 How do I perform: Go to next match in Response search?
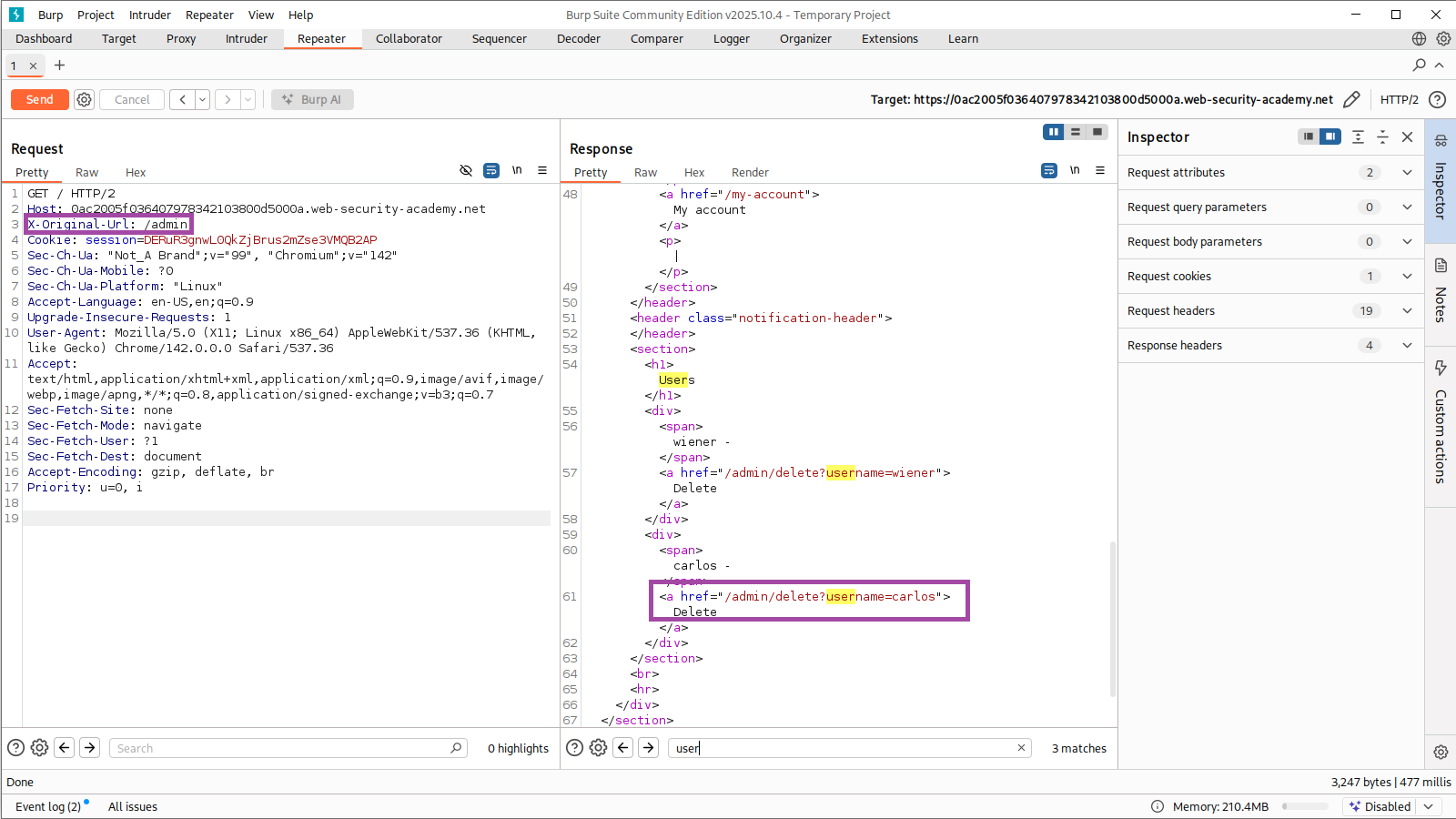648,748
